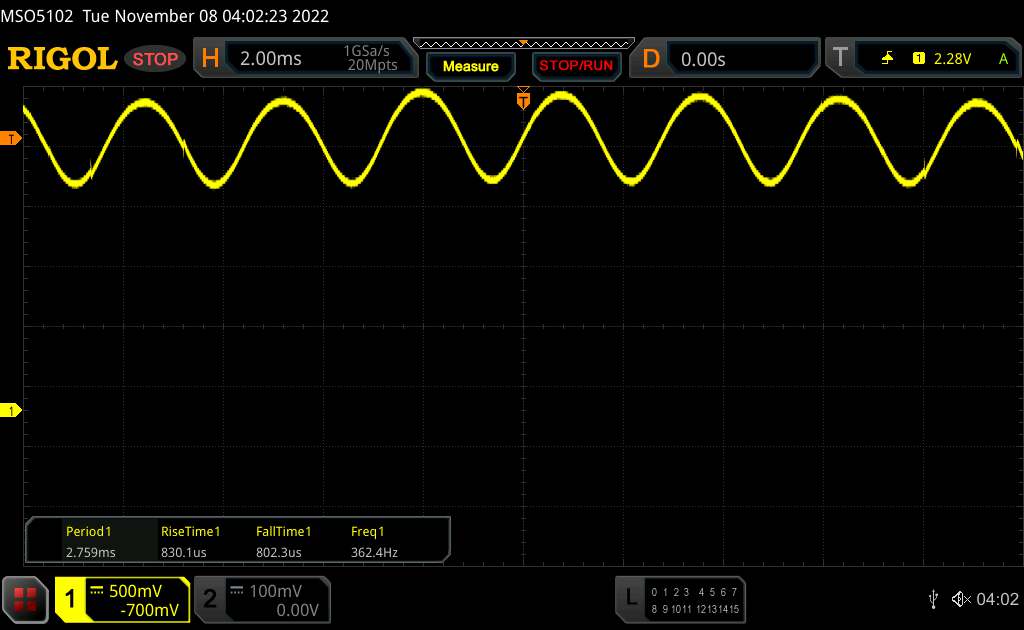Viewport: 1024px width, 630px height.
Task: Click the 2.759ms period value
Action: (90, 552)
